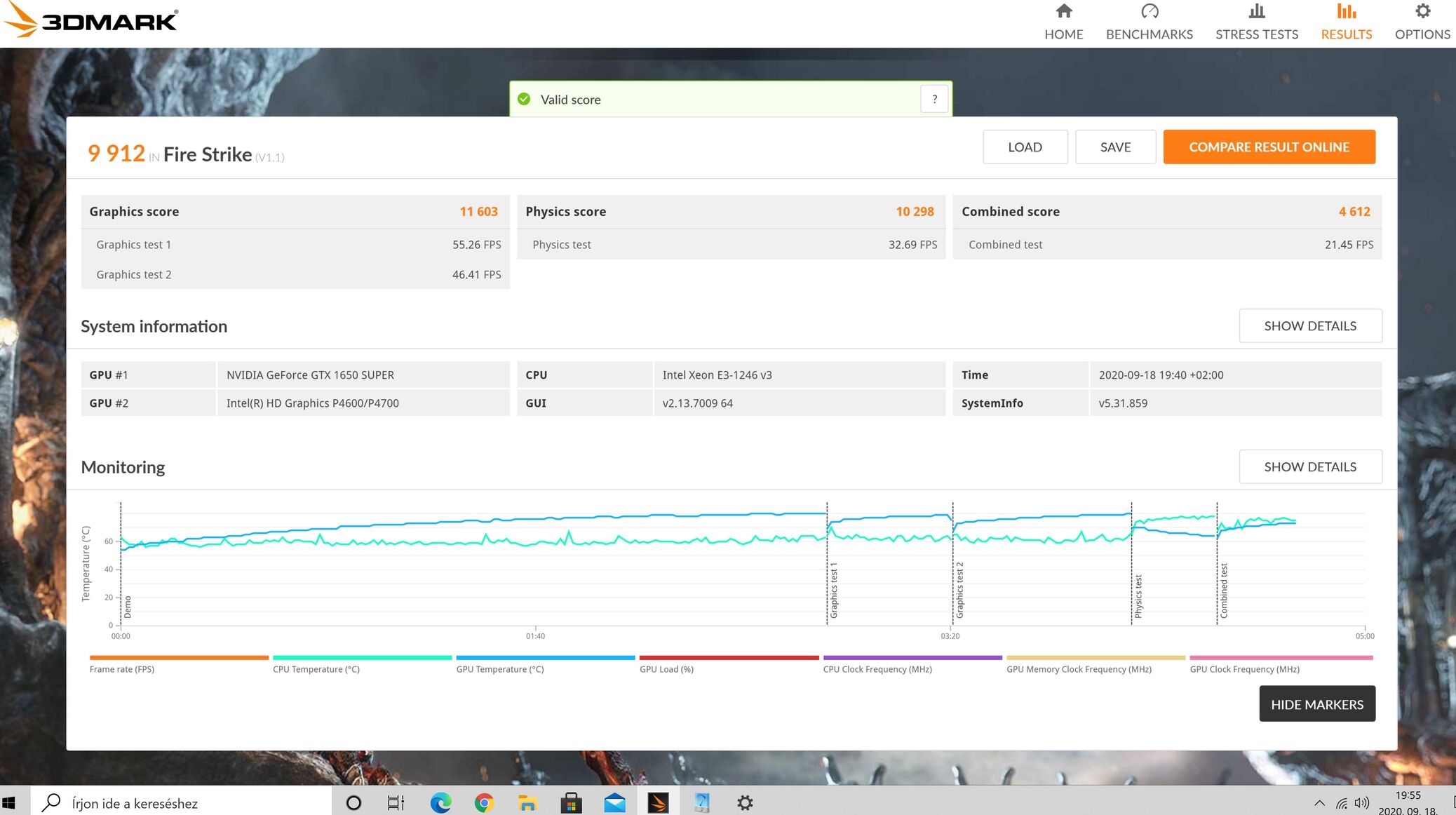Toggle GPU Temperature legend
The height and width of the screenshot is (815, 1456).
coord(545,664)
